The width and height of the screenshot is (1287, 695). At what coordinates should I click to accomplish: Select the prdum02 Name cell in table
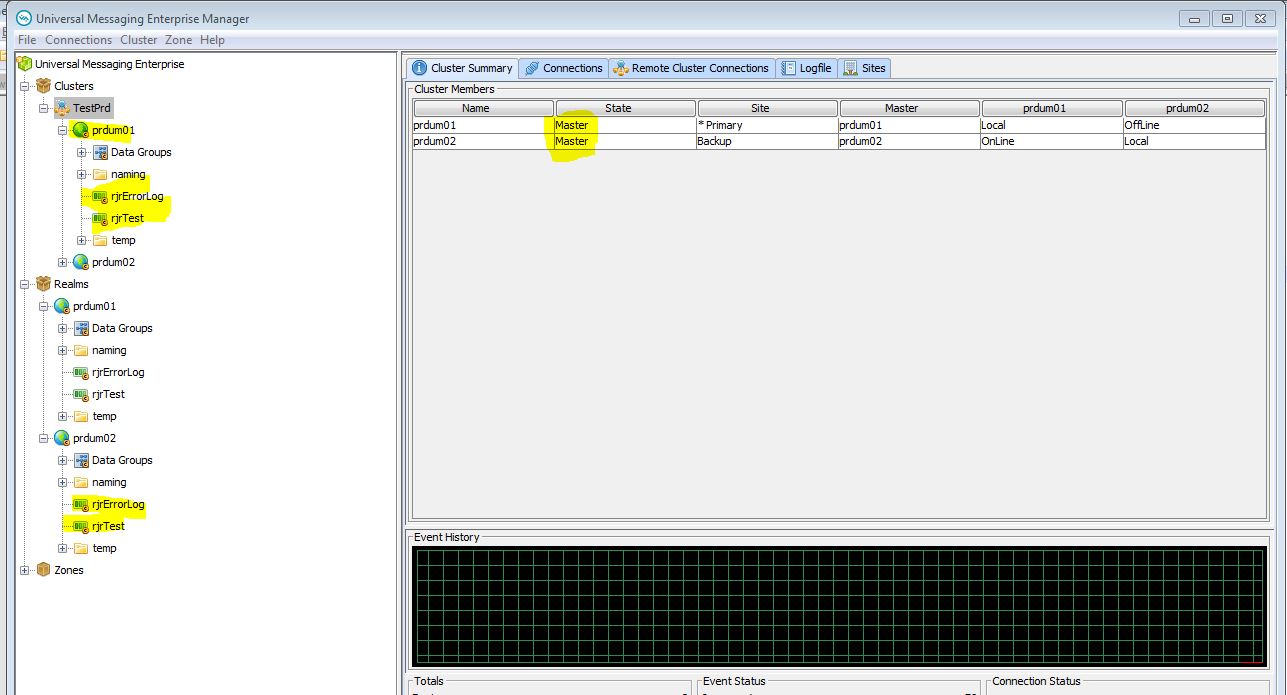coord(483,141)
